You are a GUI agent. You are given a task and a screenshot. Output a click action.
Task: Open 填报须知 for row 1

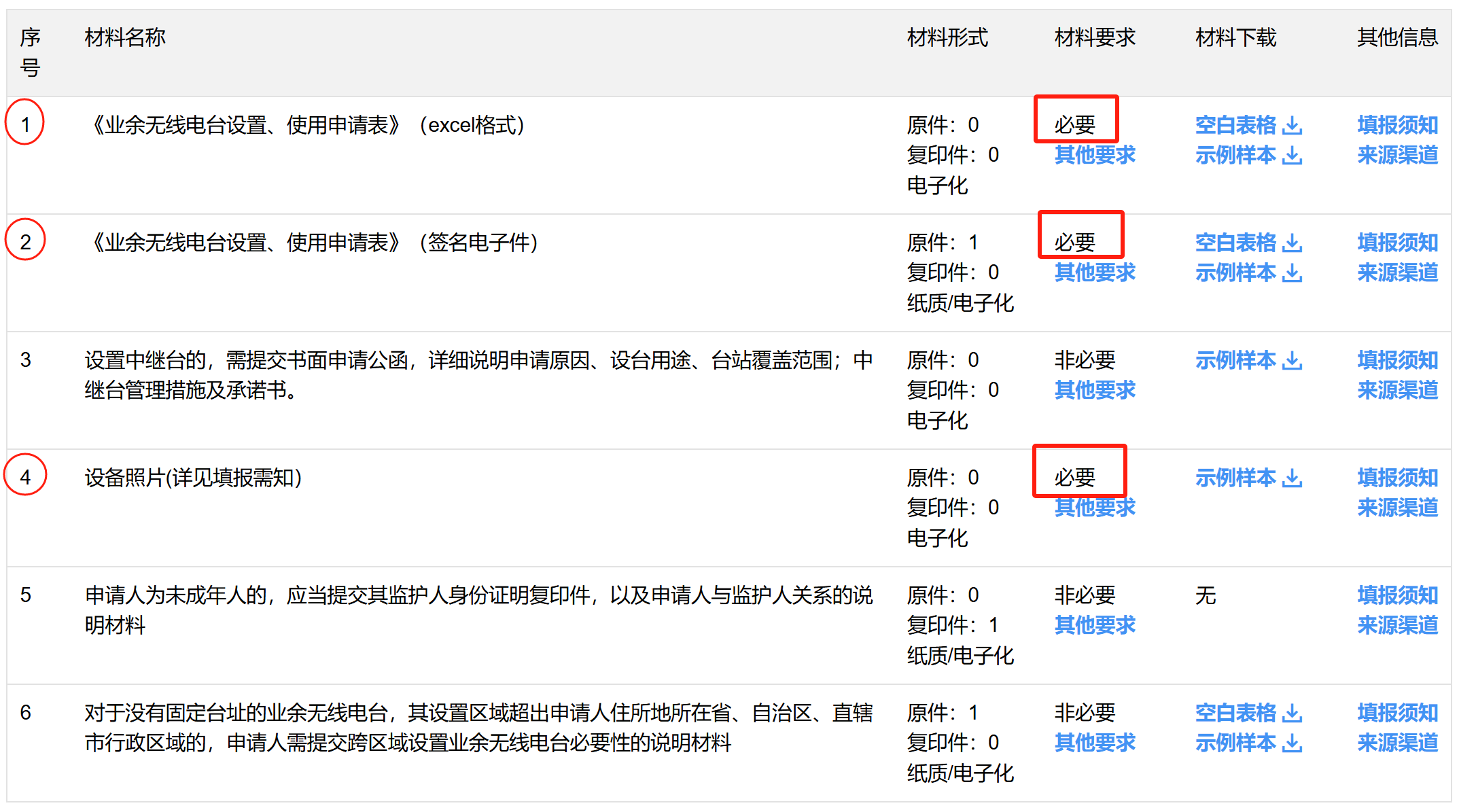tap(1396, 125)
